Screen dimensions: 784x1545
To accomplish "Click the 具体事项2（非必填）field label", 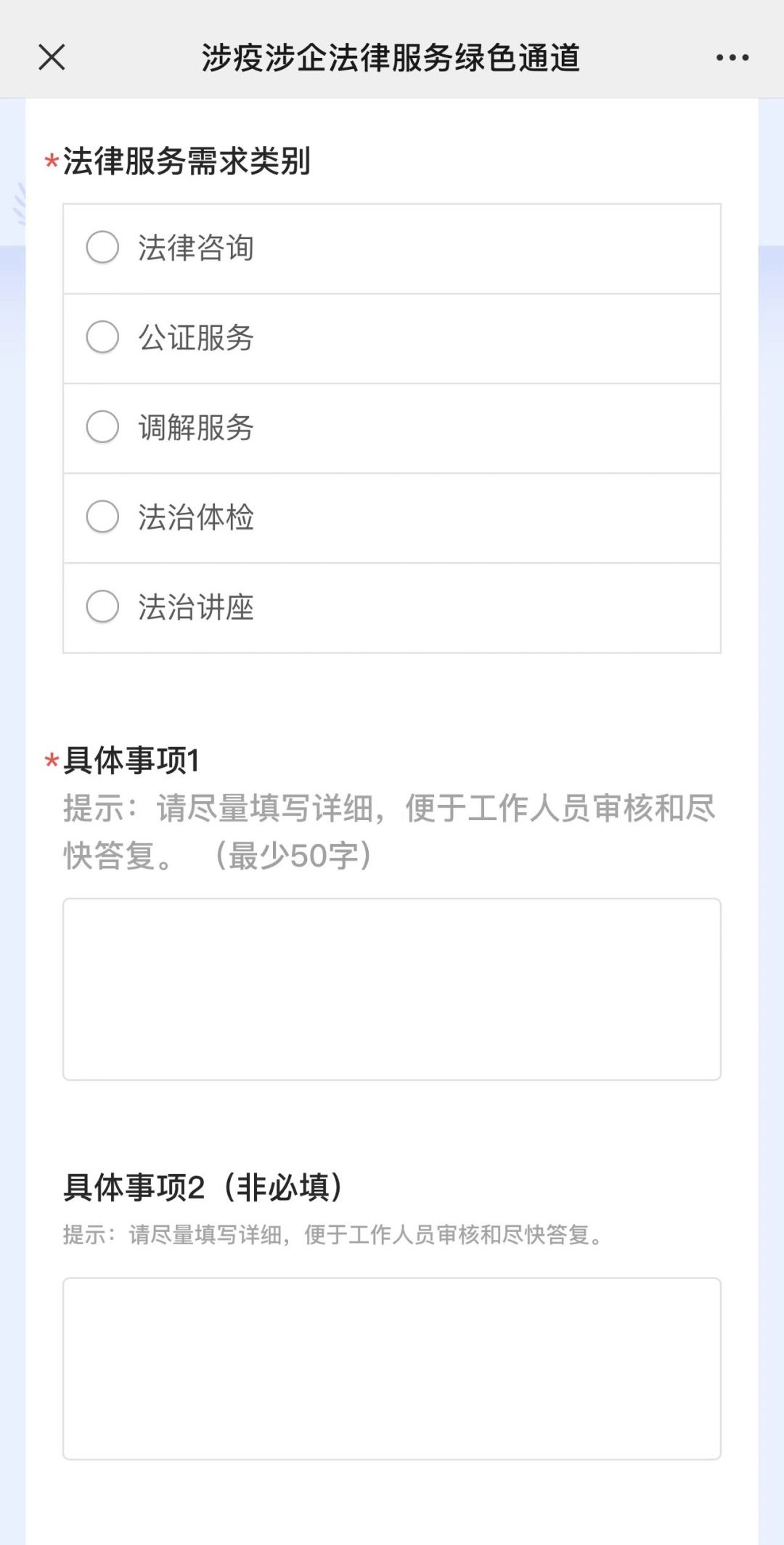I will click(203, 1188).
